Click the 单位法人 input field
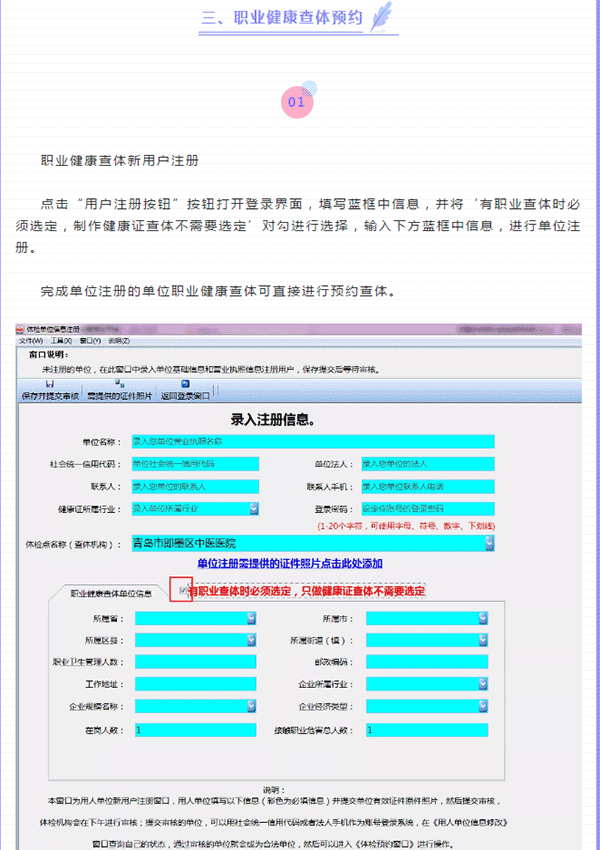600x850 pixels. pos(428,464)
